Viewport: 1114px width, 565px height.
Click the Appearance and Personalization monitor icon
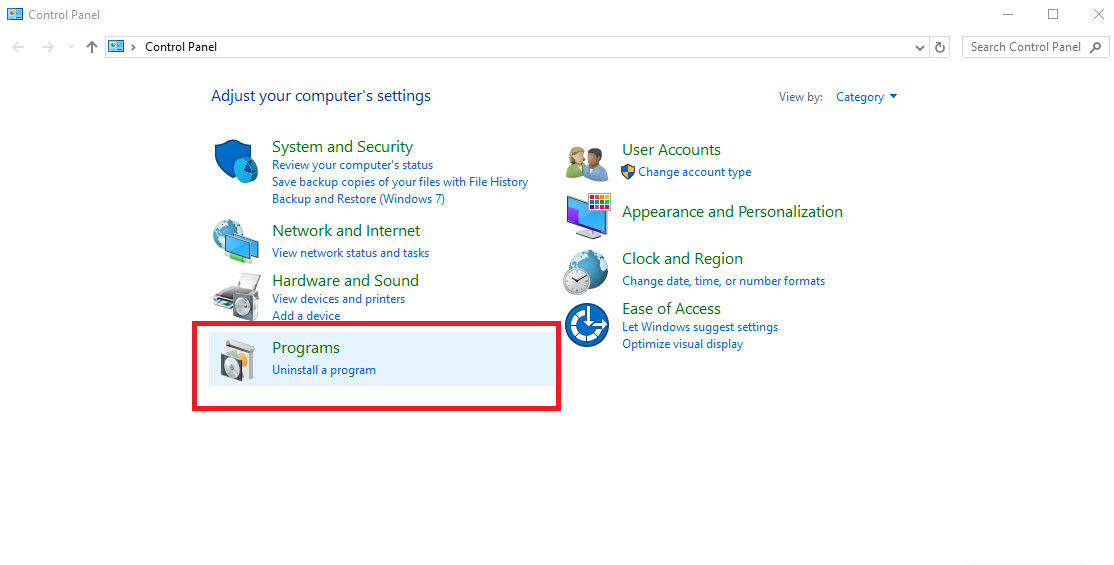(588, 216)
